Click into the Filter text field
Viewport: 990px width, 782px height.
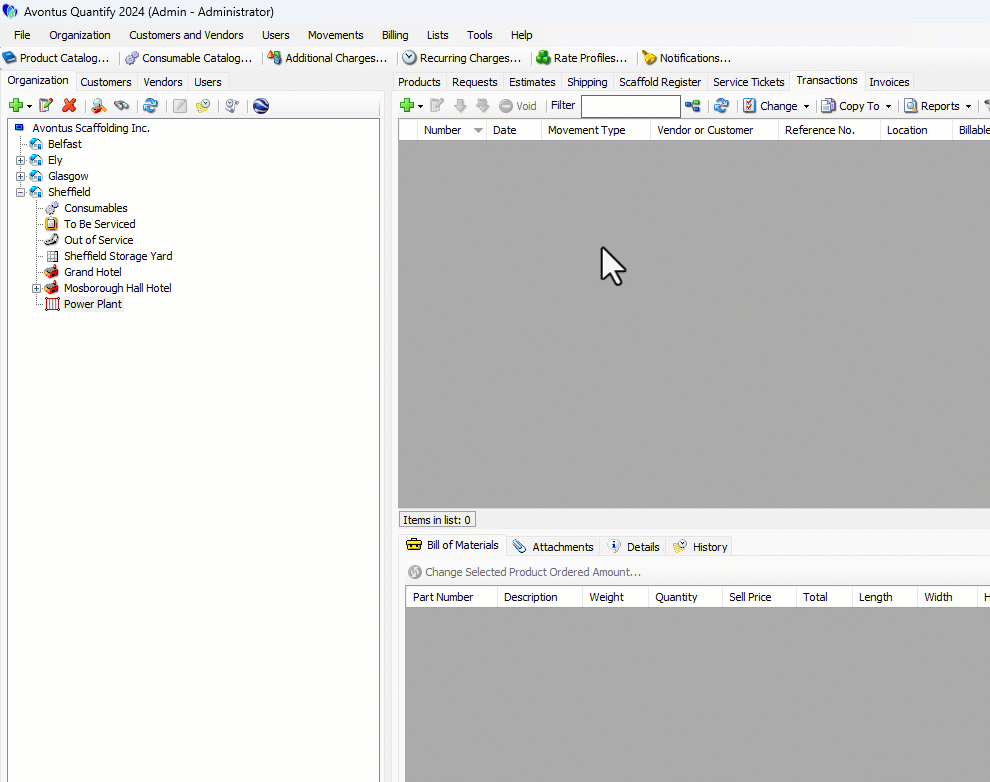tap(630, 106)
